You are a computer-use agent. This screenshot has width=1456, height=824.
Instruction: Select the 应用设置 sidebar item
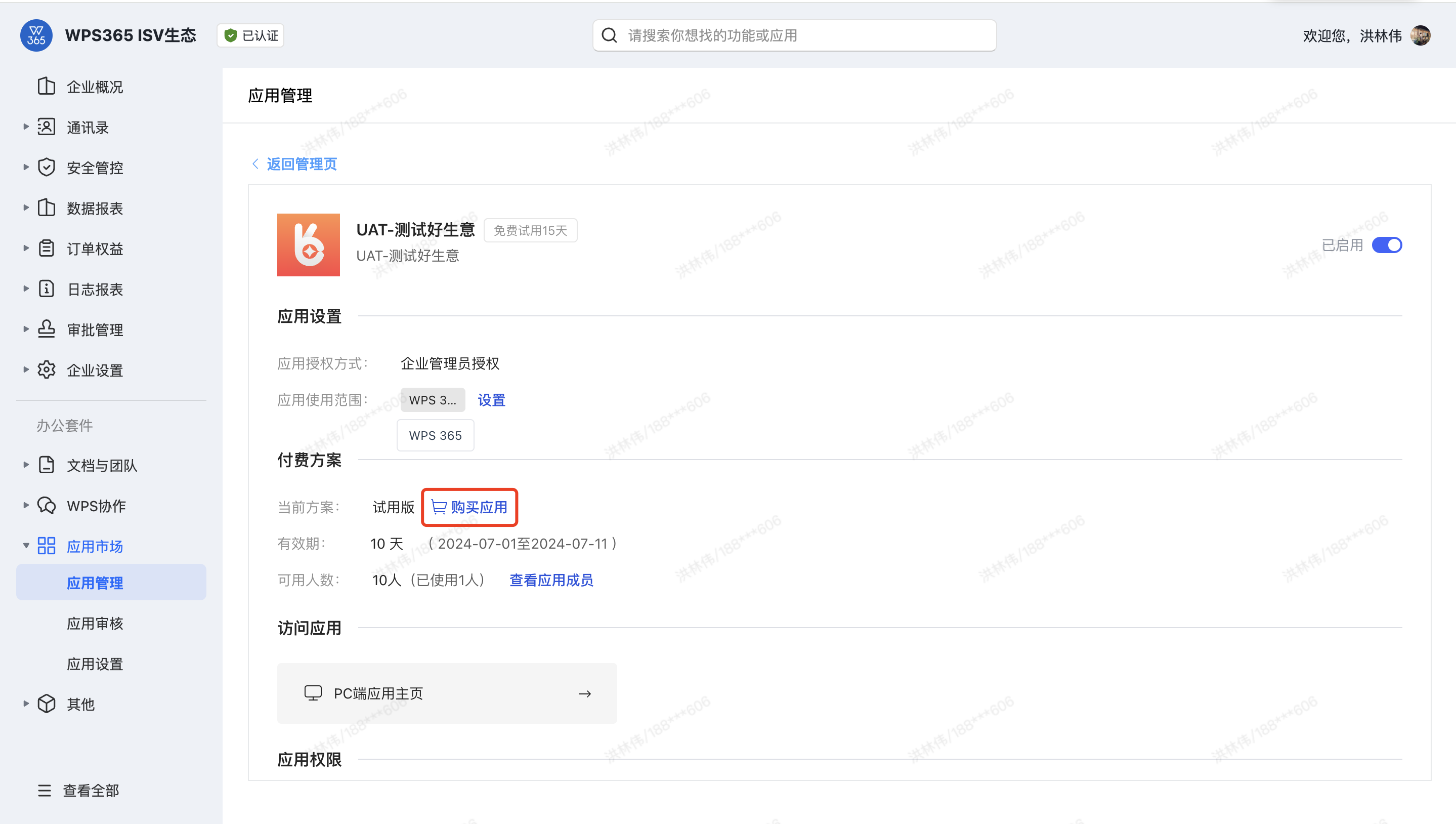[x=95, y=664]
